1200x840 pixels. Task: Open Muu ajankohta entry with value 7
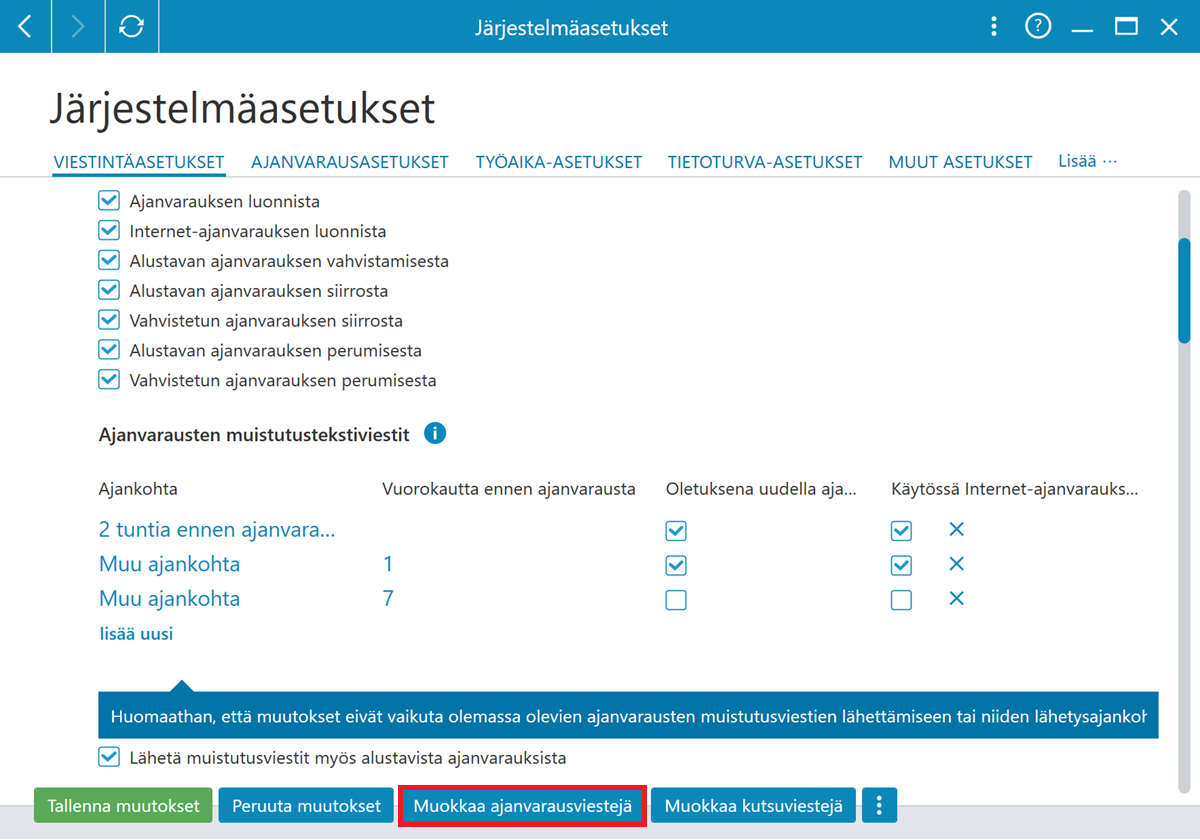click(x=170, y=599)
